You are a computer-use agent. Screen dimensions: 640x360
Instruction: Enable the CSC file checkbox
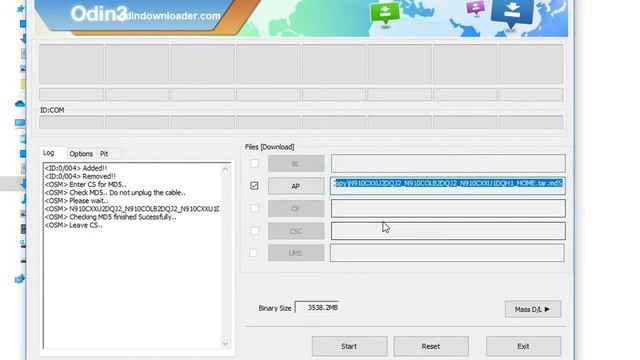point(254,231)
